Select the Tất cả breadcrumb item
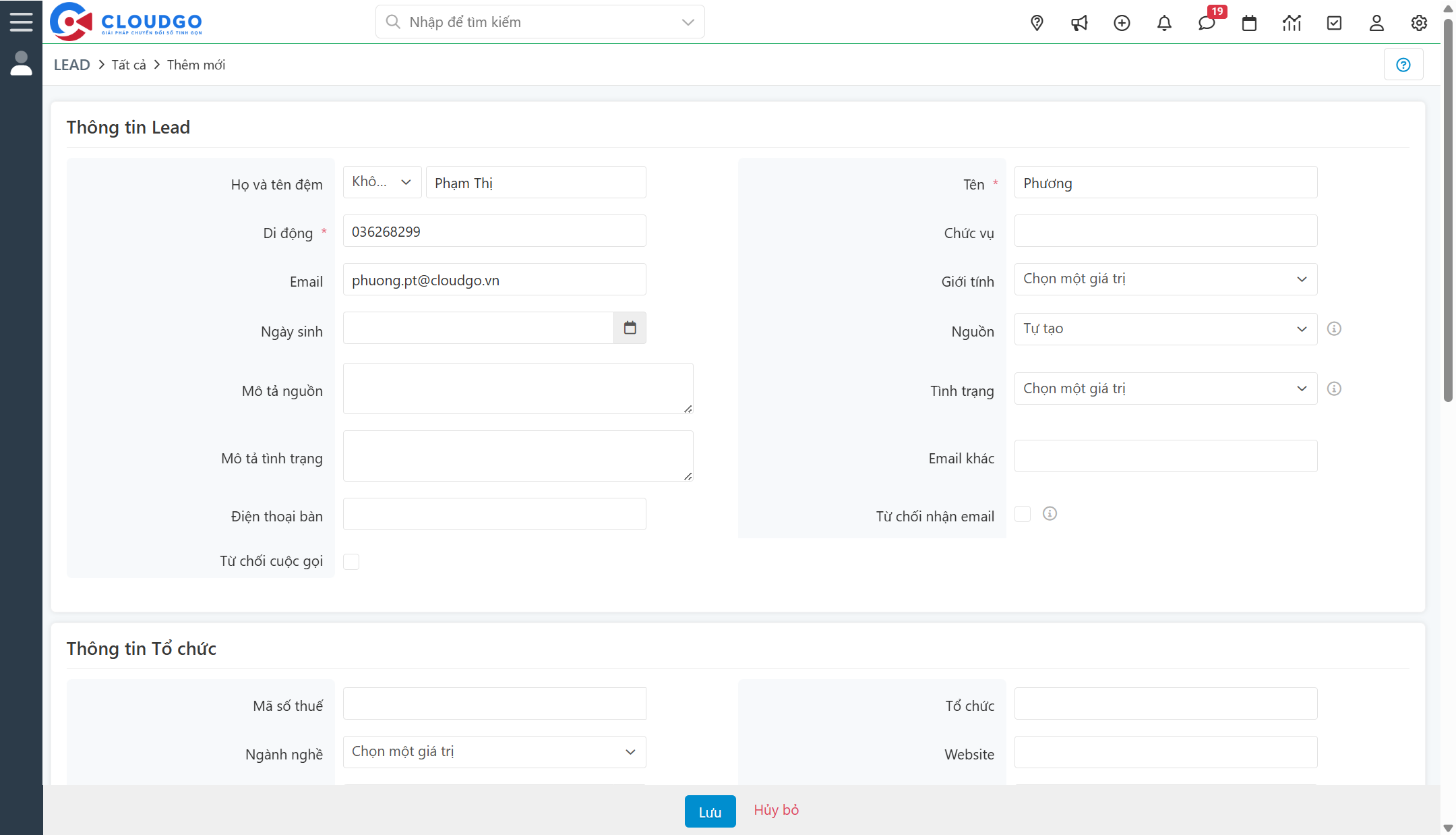The image size is (1456, 835). pyautogui.click(x=129, y=65)
